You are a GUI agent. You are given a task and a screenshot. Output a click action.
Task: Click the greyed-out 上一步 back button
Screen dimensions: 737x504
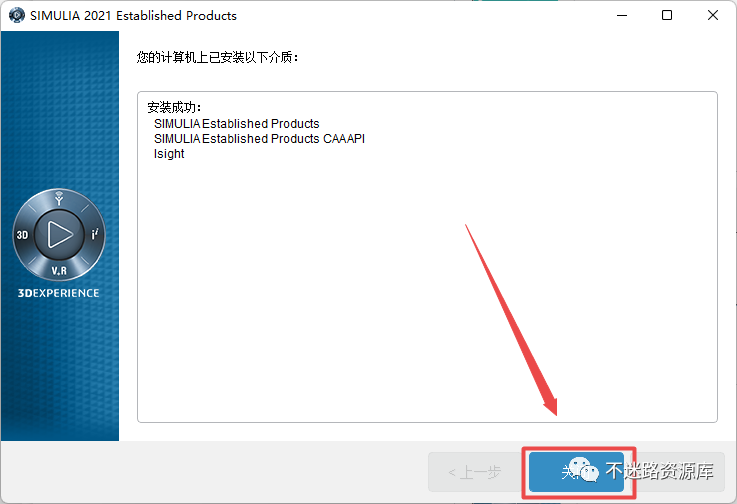click(475, 472)
